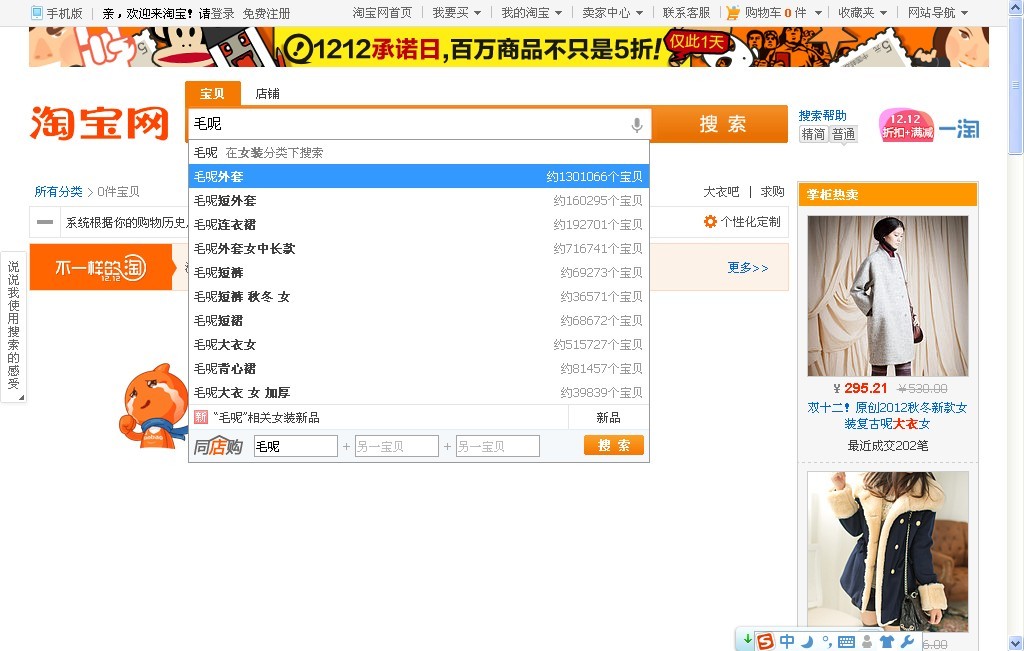
Task: Search 毛呢 within the 女装 category
Action: (419, 153)
